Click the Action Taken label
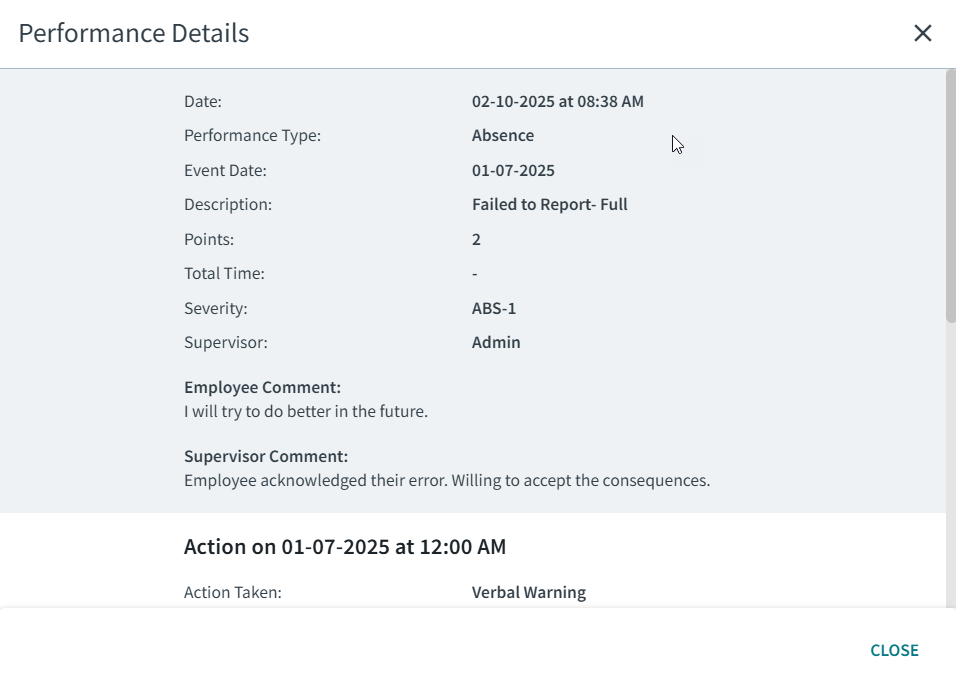Image resolution: width=956 pixels, height=692 pixels. (232, 592)
